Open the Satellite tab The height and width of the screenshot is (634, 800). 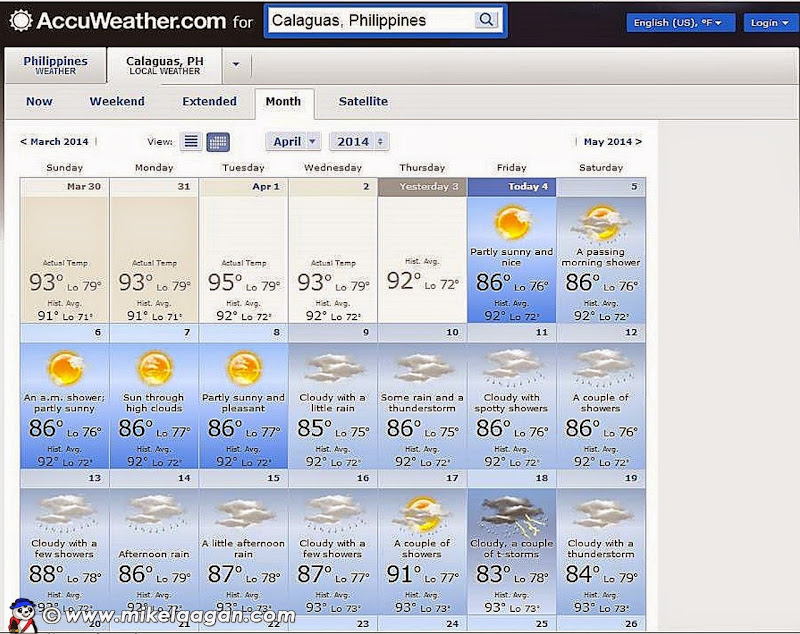click(x=363, y=102)
